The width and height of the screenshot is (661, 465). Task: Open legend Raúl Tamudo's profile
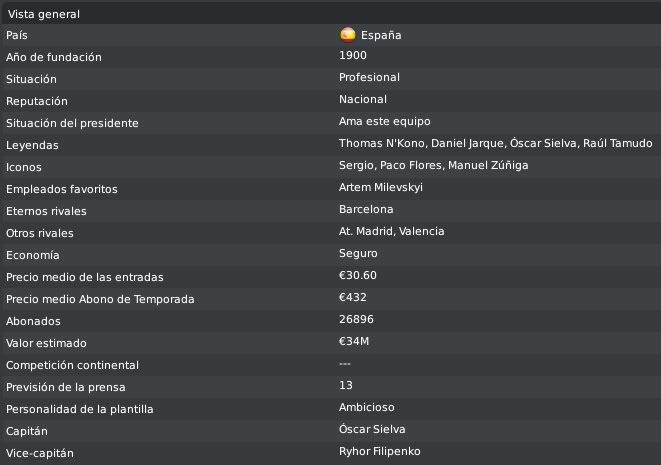click(618, 143)
